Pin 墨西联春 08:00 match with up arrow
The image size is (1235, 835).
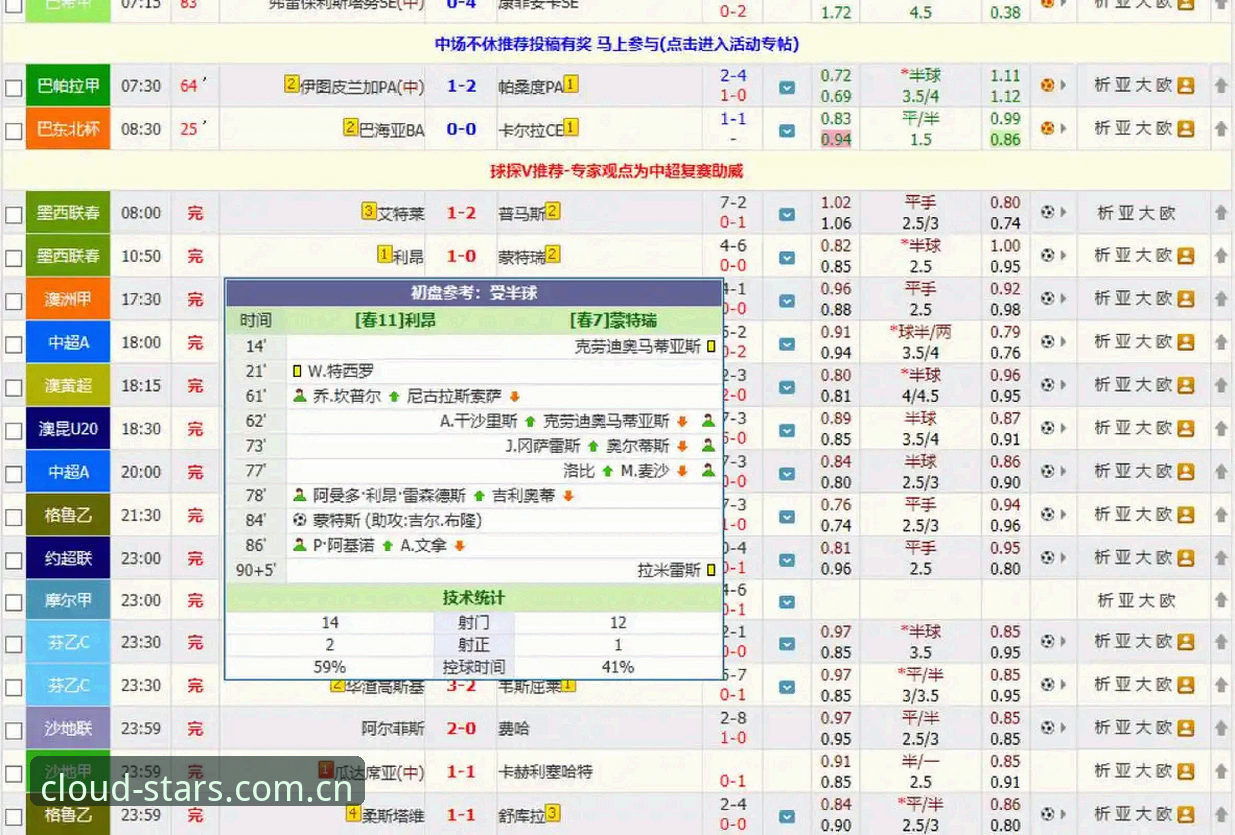point(1221,213)
